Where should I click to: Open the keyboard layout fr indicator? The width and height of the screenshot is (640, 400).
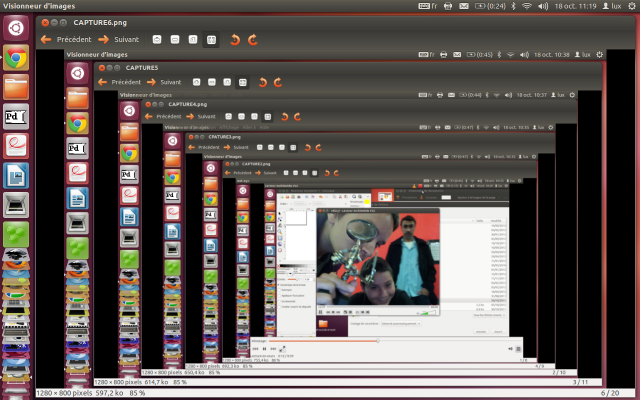(x=428, y=6)
